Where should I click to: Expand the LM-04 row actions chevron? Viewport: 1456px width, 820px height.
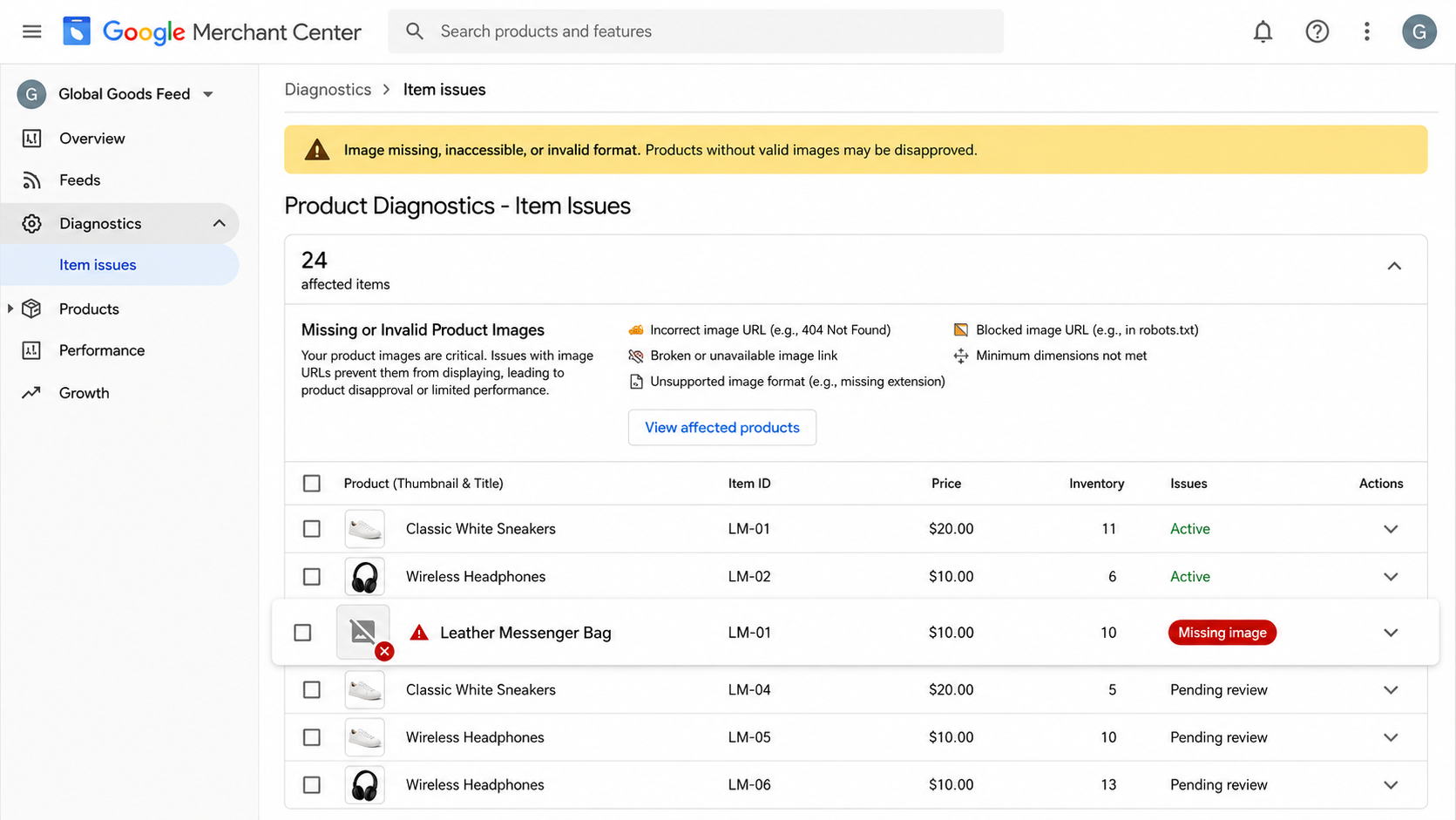[1391, 690]
